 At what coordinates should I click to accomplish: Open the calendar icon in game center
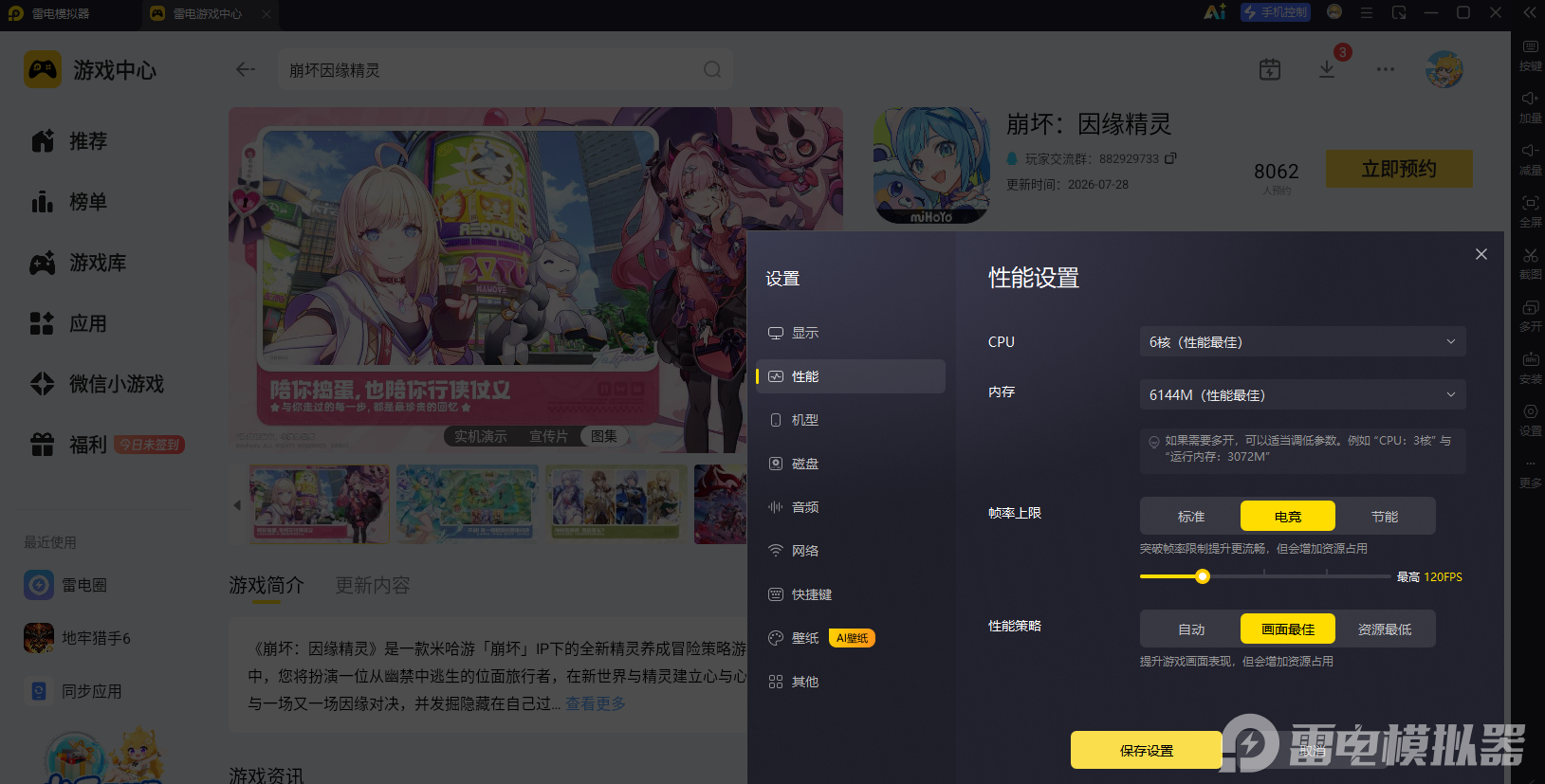pyautogui.click(x=1270, y=69)
